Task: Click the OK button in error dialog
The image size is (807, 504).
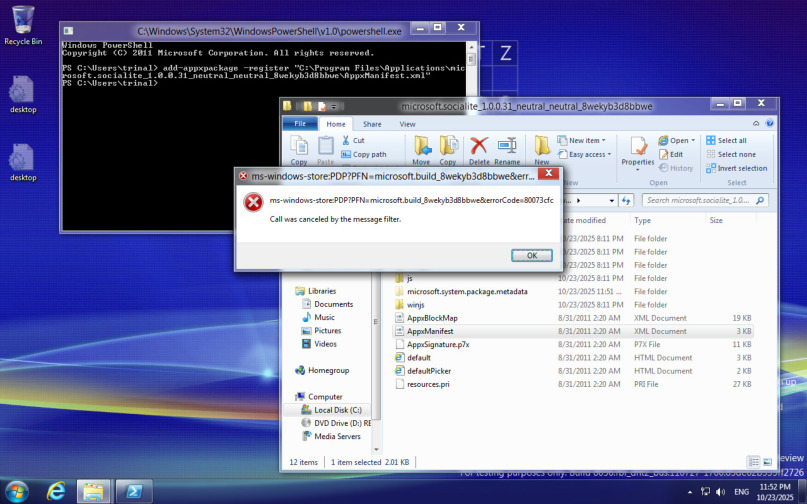Action: 531,255
